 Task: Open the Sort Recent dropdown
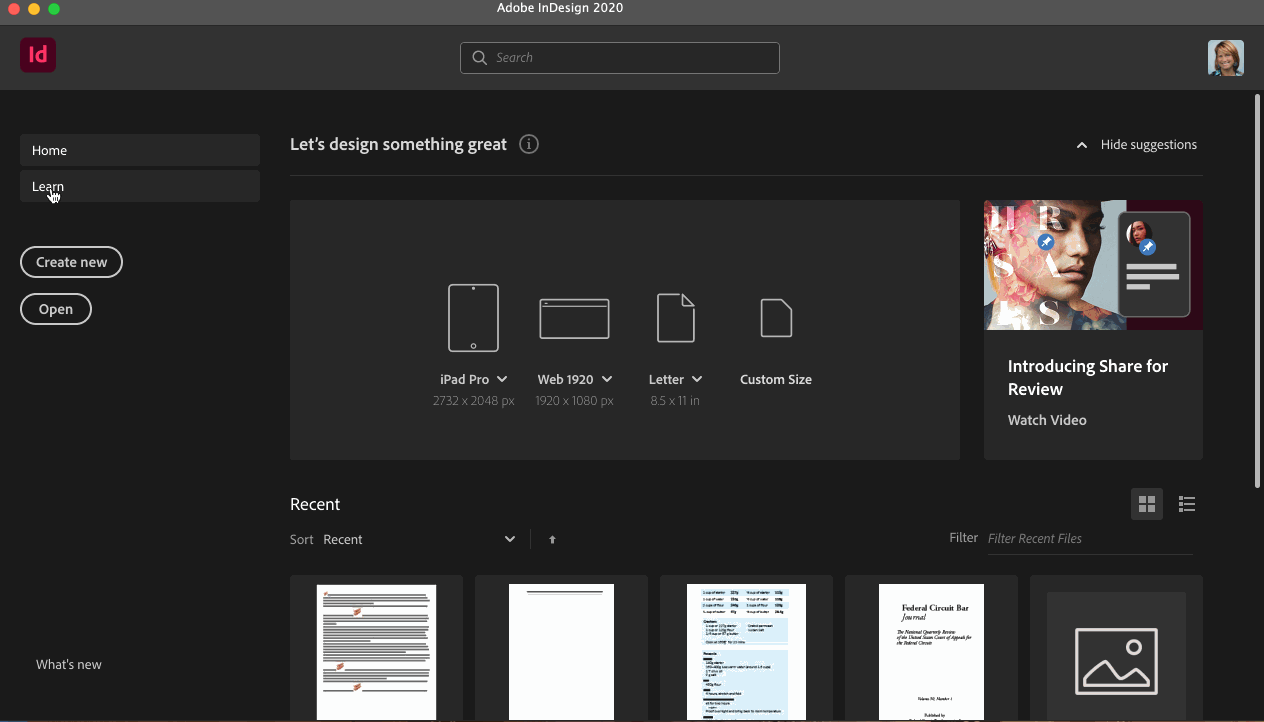tap(420, 539)
